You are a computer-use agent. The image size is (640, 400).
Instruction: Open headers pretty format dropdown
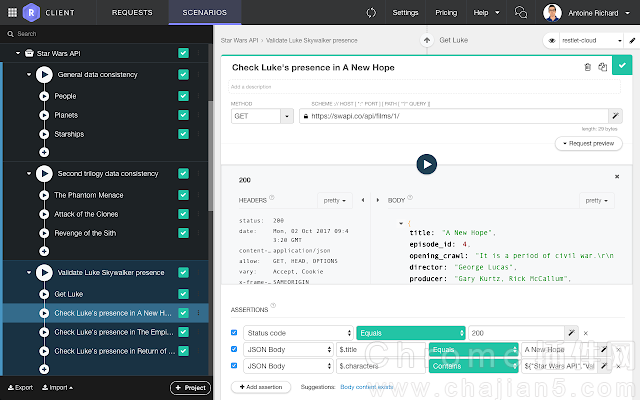(335, 200)
